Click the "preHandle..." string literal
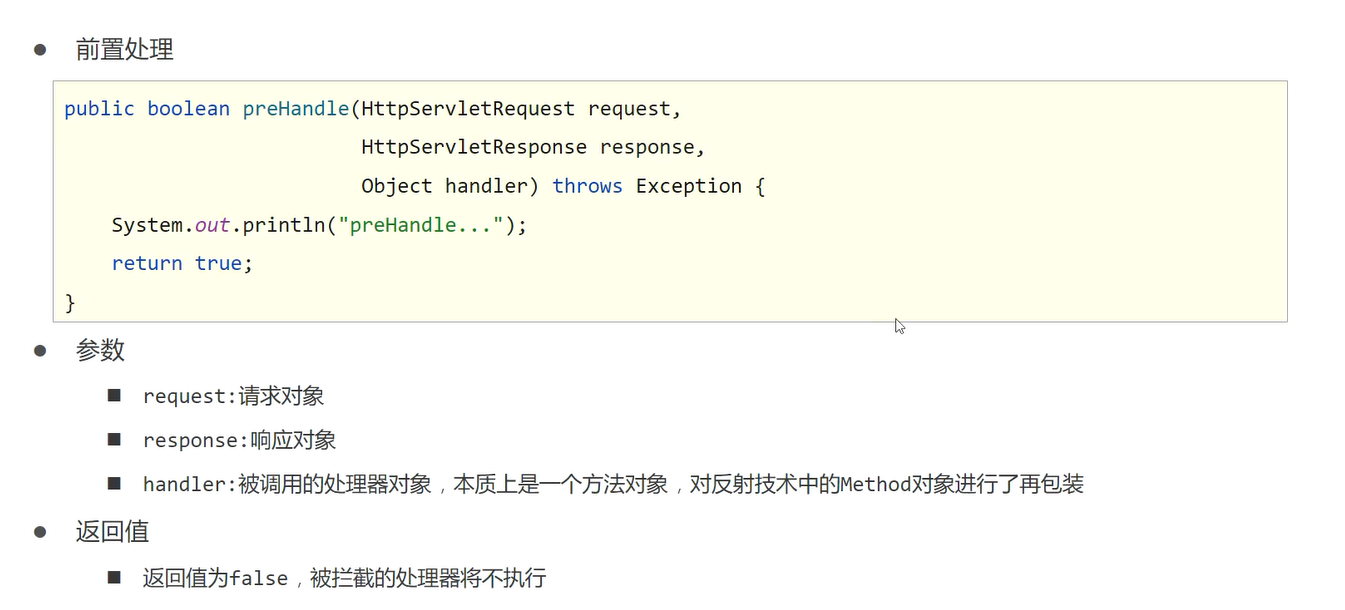This screenshot has height=610, width=1345. pos(420,225)
